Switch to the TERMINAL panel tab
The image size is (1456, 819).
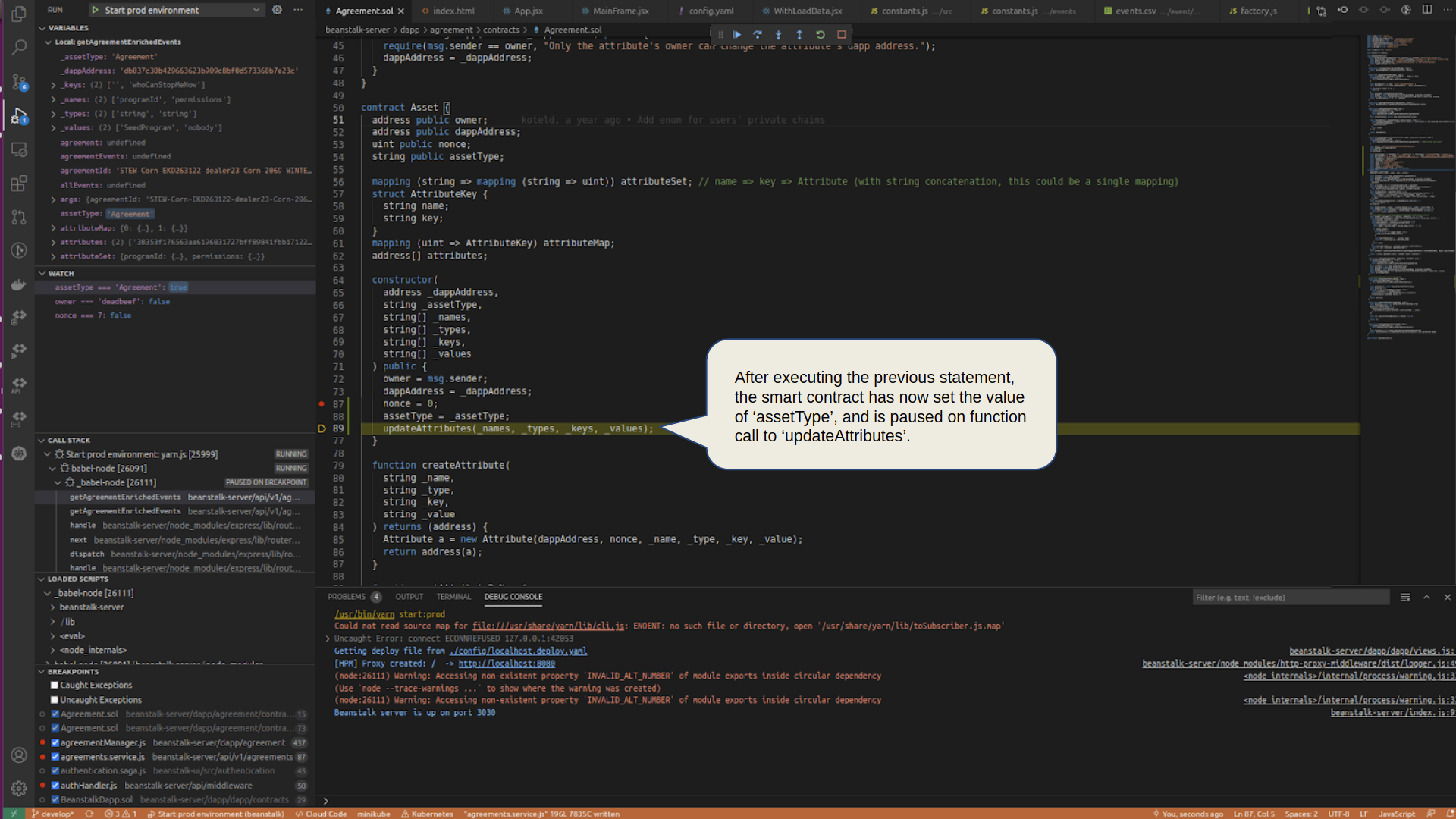pos(453,597)
